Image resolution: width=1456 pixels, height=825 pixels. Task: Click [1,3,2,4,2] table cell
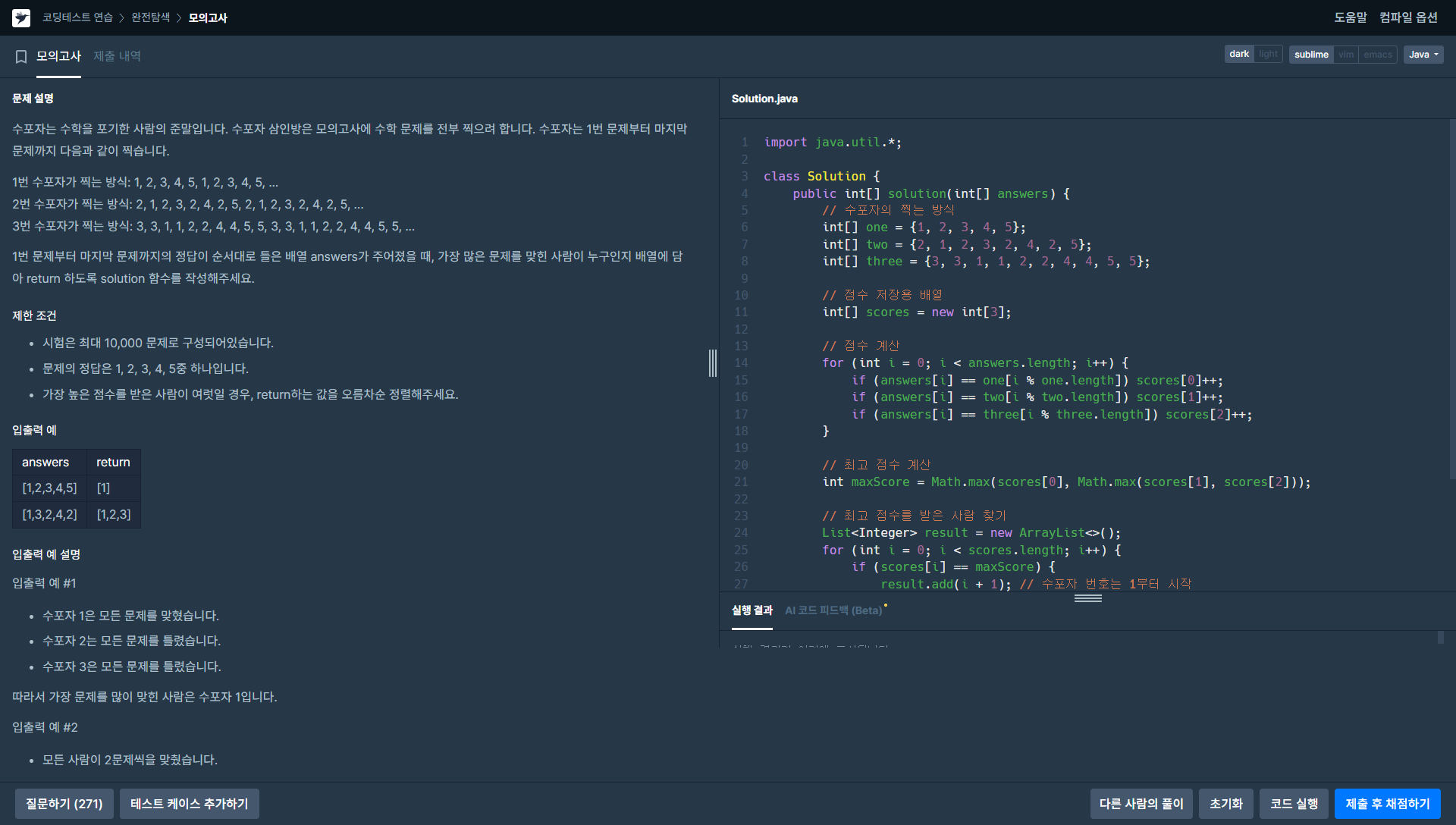click(50, 515)
